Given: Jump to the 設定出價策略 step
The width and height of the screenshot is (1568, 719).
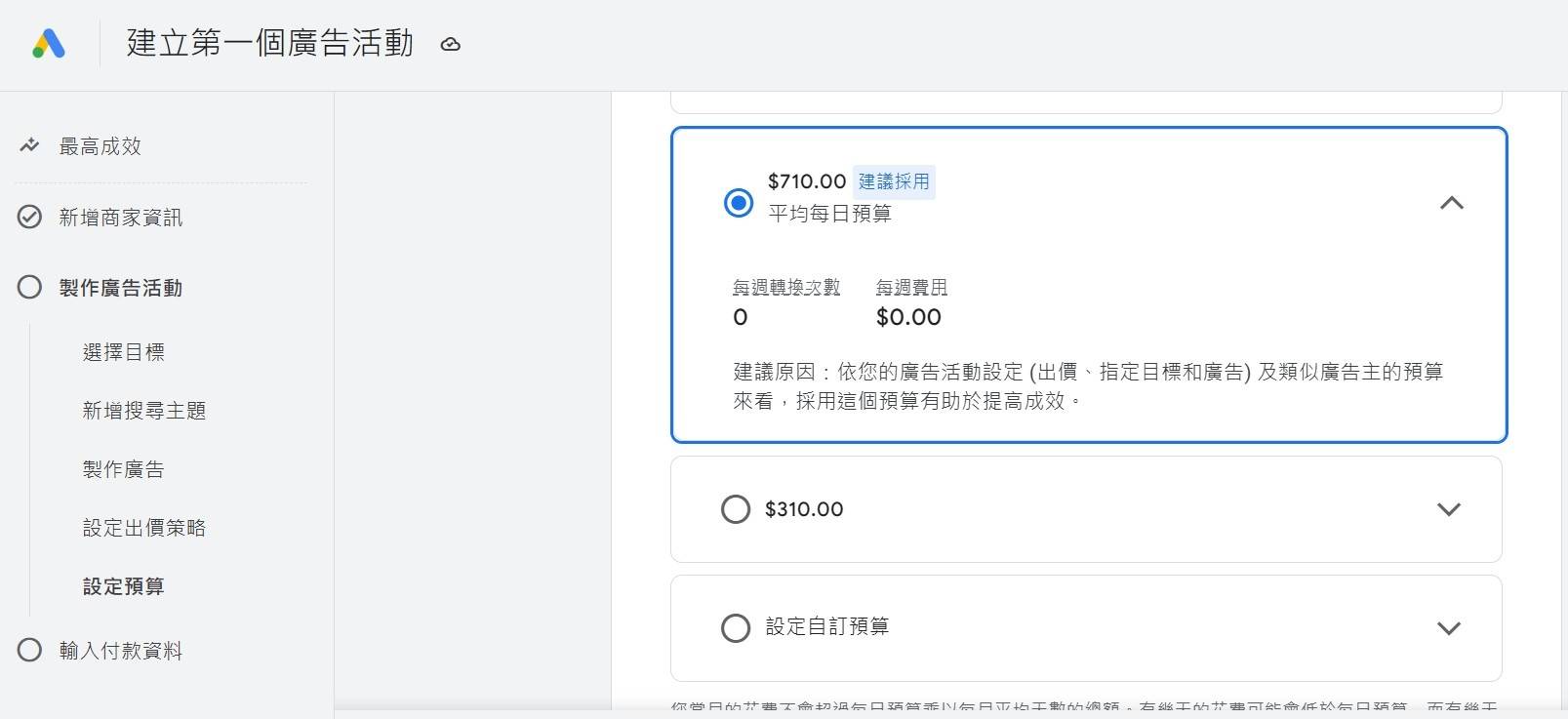Looking at the screenshot, I should (x=144, y=528).
